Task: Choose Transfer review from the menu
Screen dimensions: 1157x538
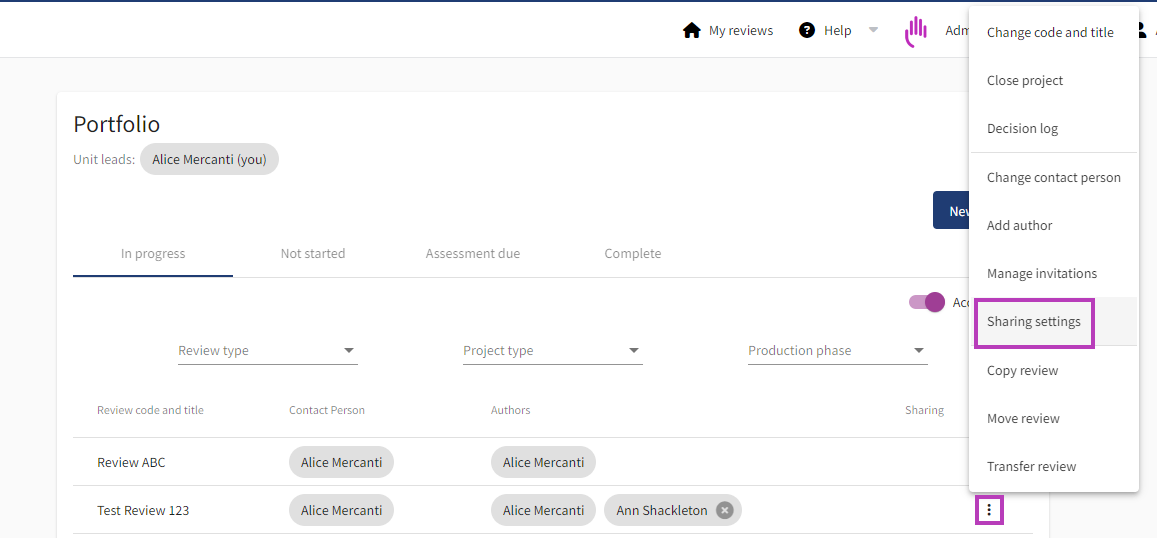Action: pyautogui.click(x=1032, y=467)
